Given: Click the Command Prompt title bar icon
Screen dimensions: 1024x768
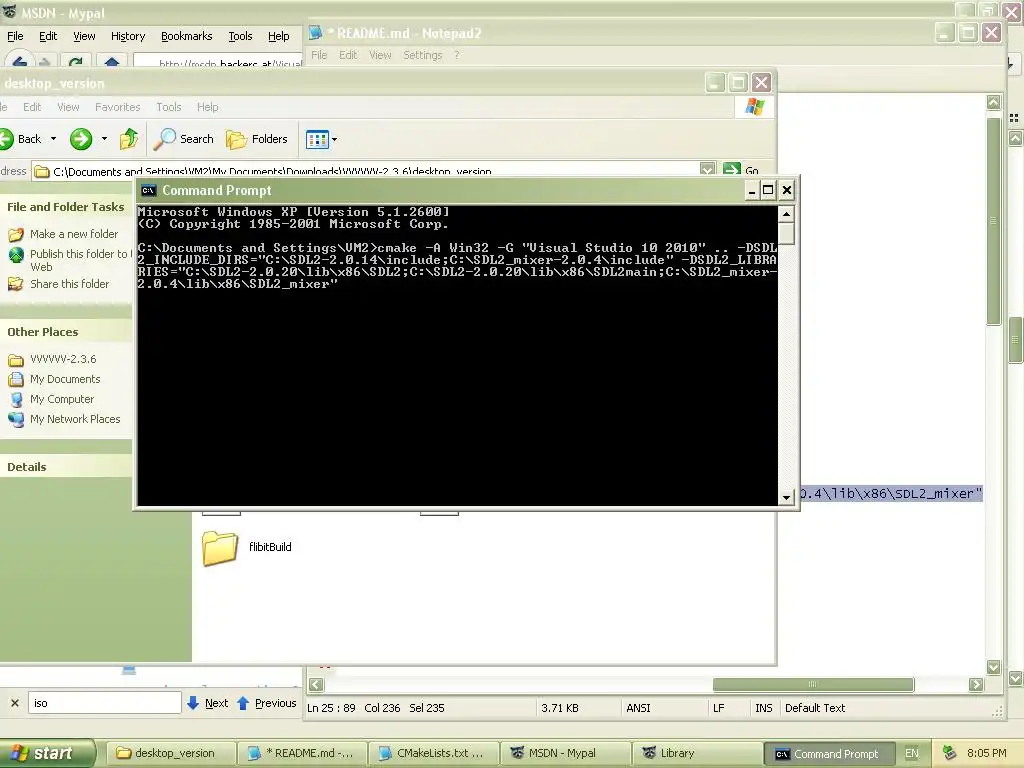Looking at the screenshot, I should (148, 190).
